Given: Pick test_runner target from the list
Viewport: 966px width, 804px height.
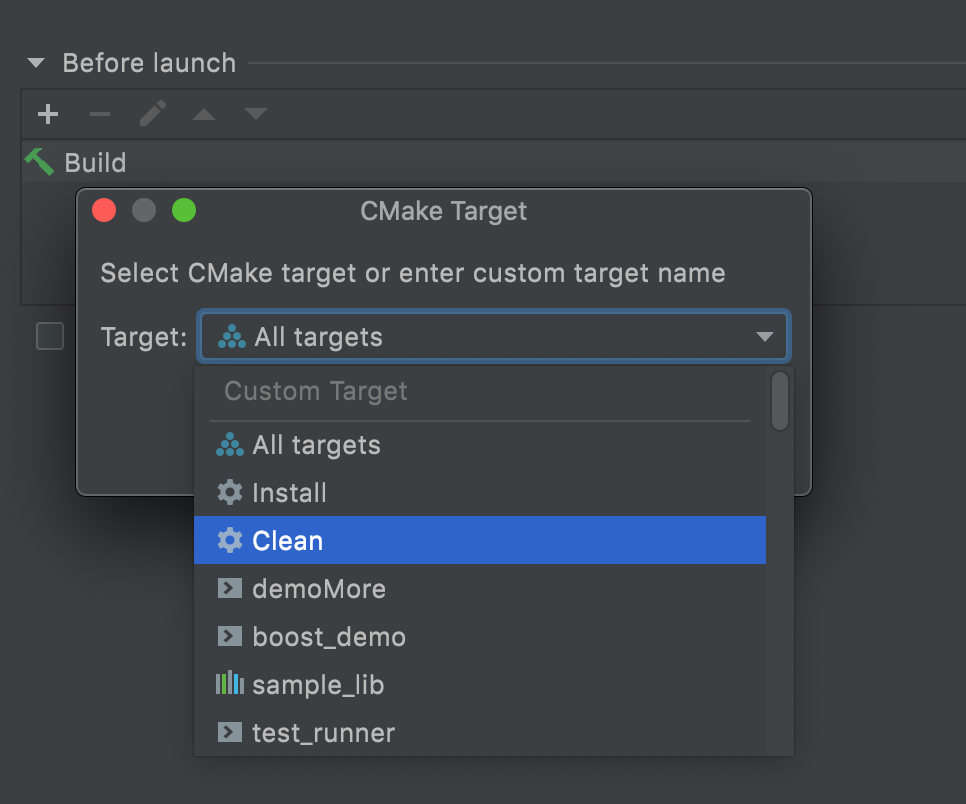Looking at the screenshot, I should click(480, 733).
